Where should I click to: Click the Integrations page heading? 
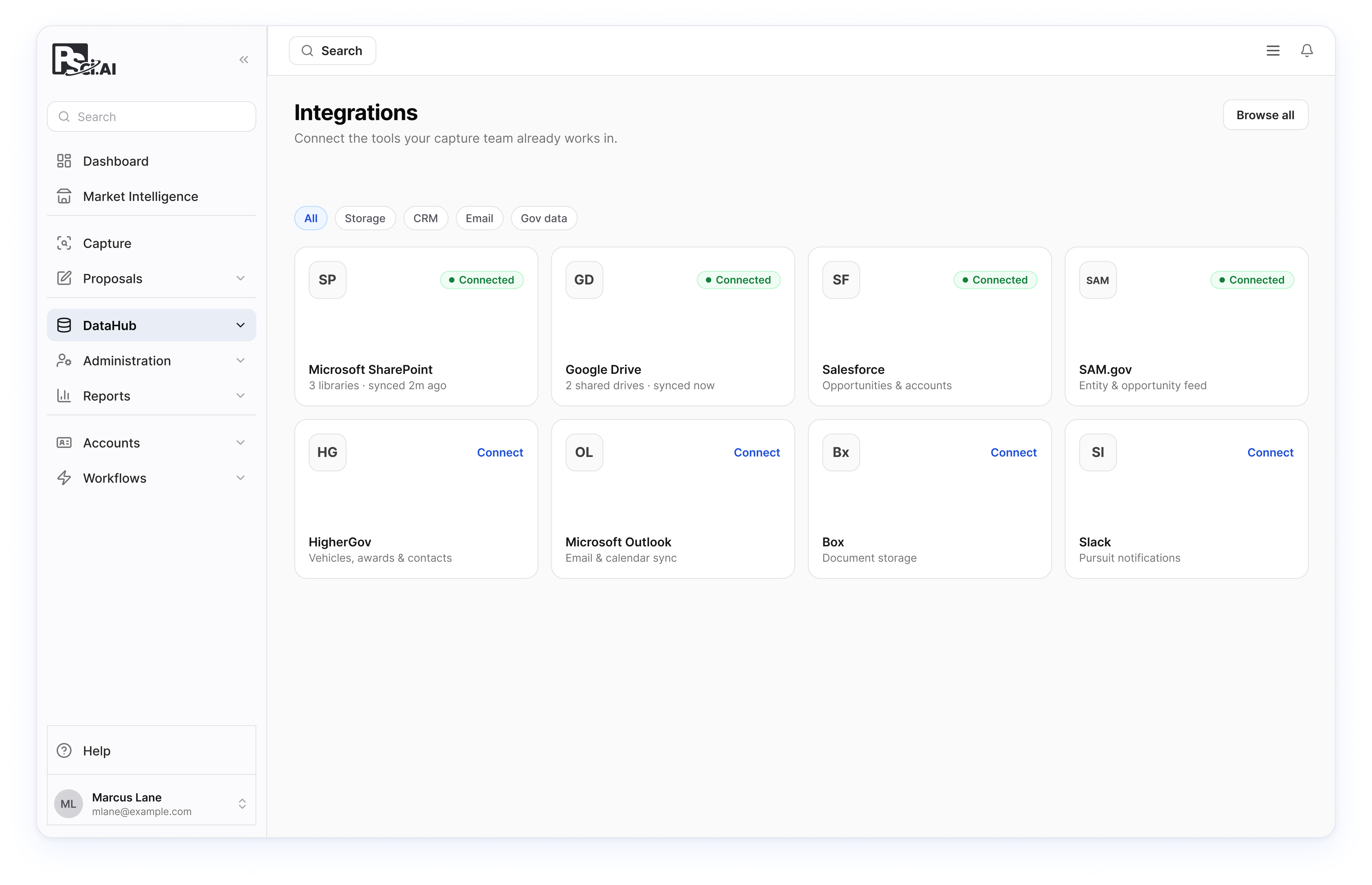[356, 113]
